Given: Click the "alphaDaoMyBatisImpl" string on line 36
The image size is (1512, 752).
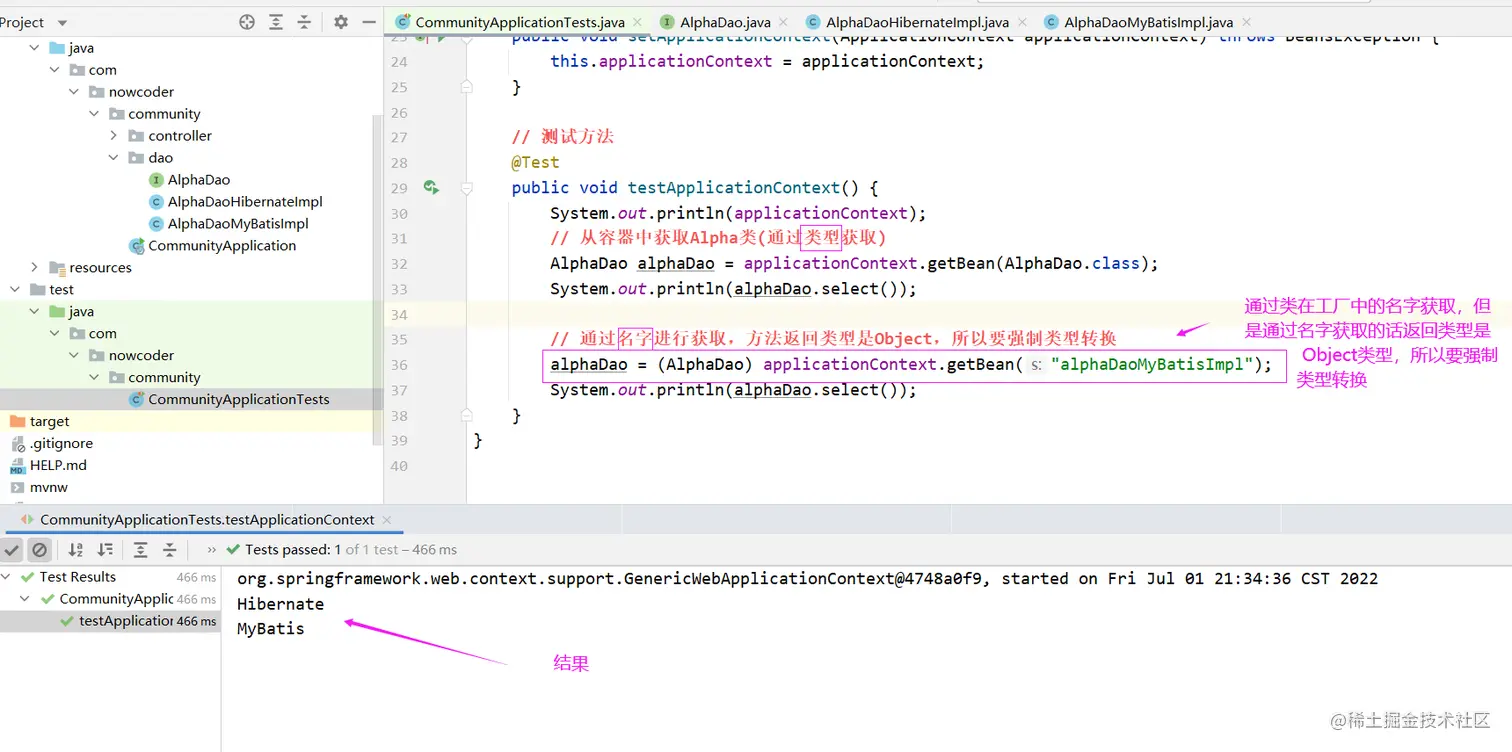Looking at the screenshot, I should 1152,364.
